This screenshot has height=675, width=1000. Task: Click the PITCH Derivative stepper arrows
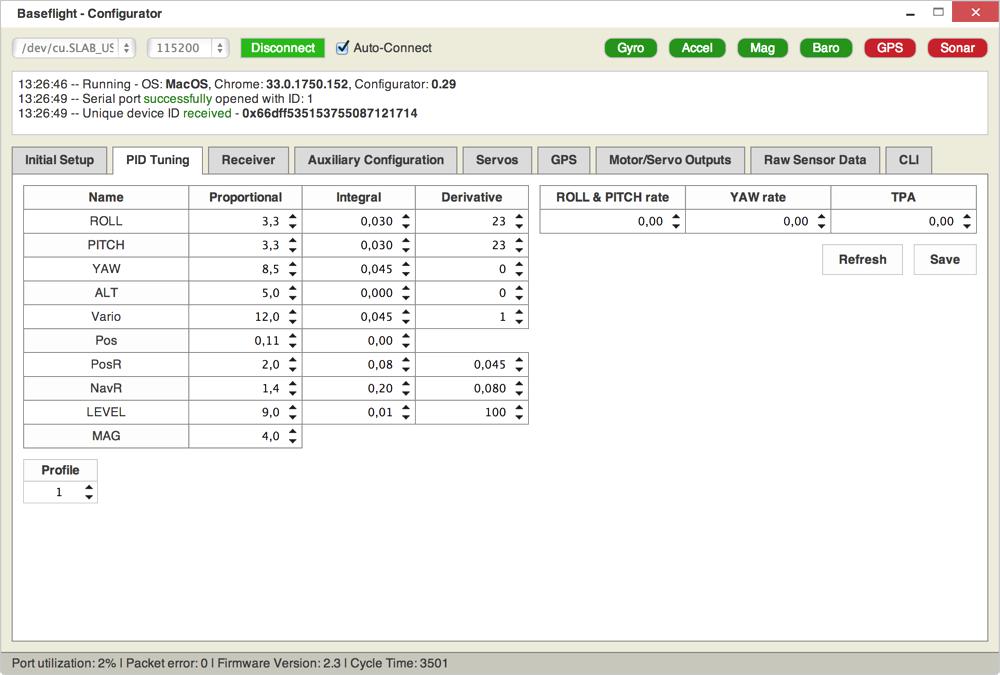(519, 245)
